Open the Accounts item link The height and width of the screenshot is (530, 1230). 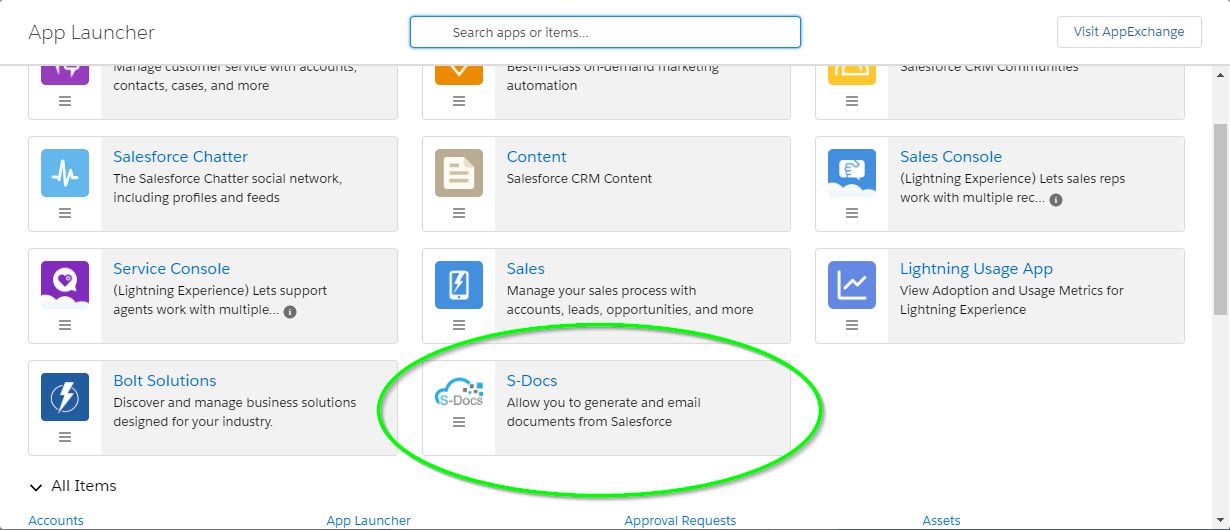[x=56, y=521]
